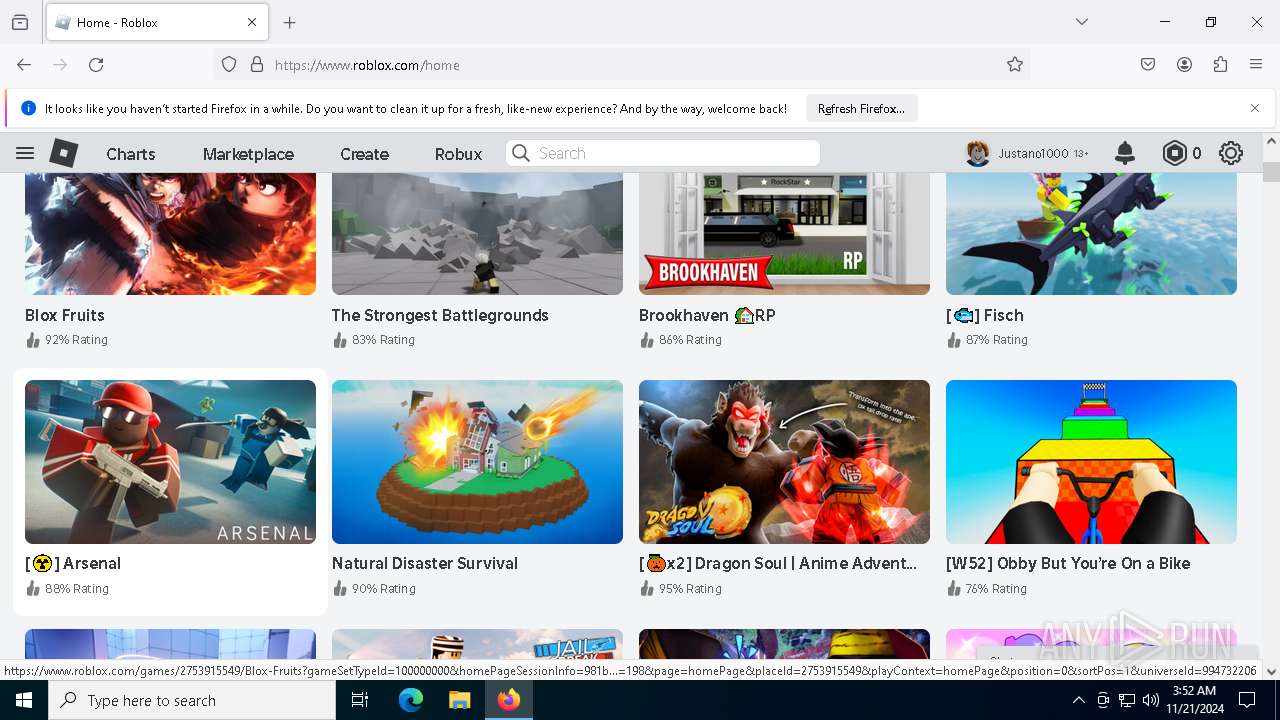Open the Arsenal game title

[x=73, y=563]
